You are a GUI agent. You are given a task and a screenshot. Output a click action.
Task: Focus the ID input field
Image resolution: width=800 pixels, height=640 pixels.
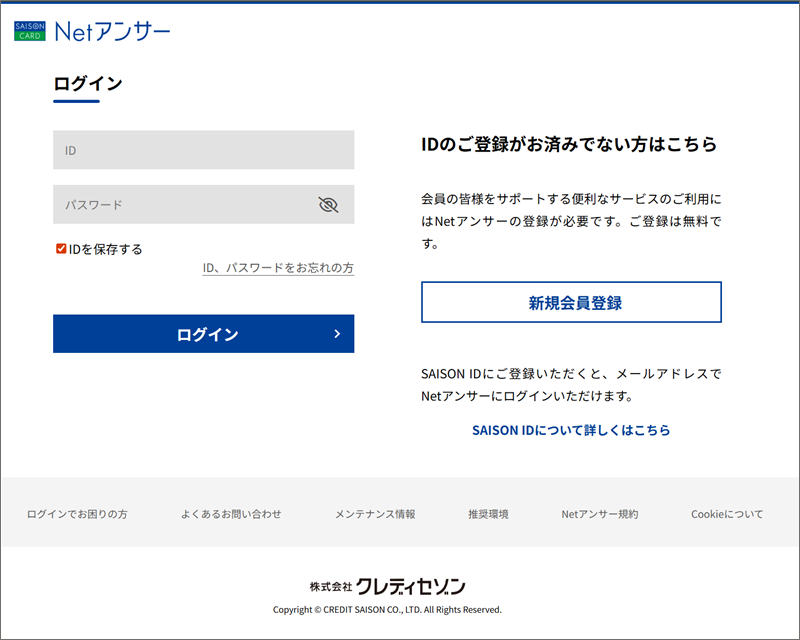click(203, 150)
